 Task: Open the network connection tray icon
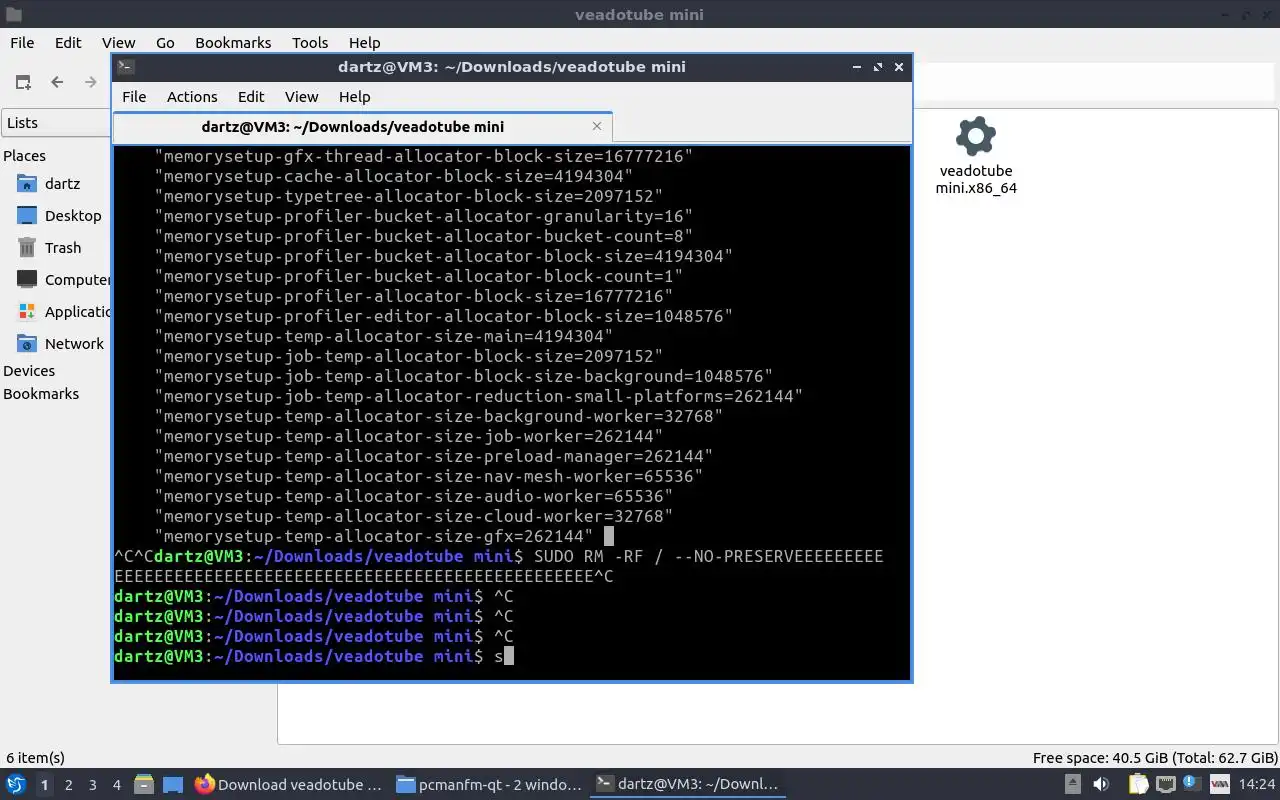click(x=1165, y=785)
